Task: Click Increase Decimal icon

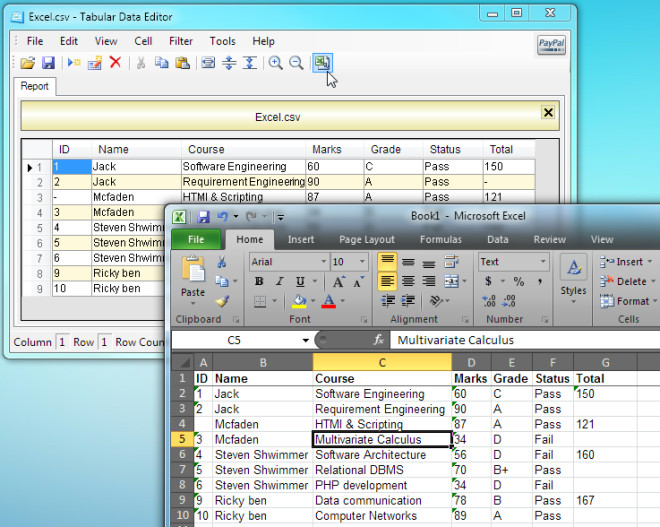Action: pos(489,301)
